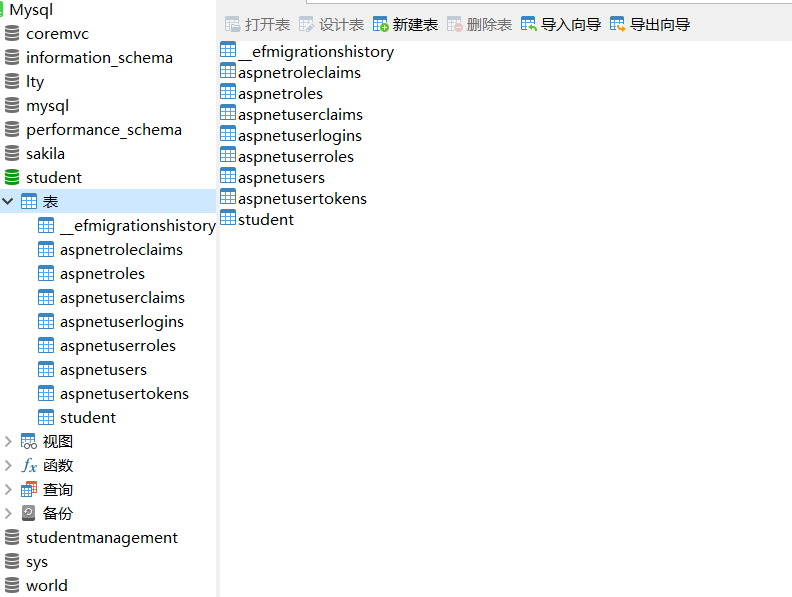Select the information_schema database name
Image resolution: width=792 pixels, height=597 pixels.
pos(100,58)
